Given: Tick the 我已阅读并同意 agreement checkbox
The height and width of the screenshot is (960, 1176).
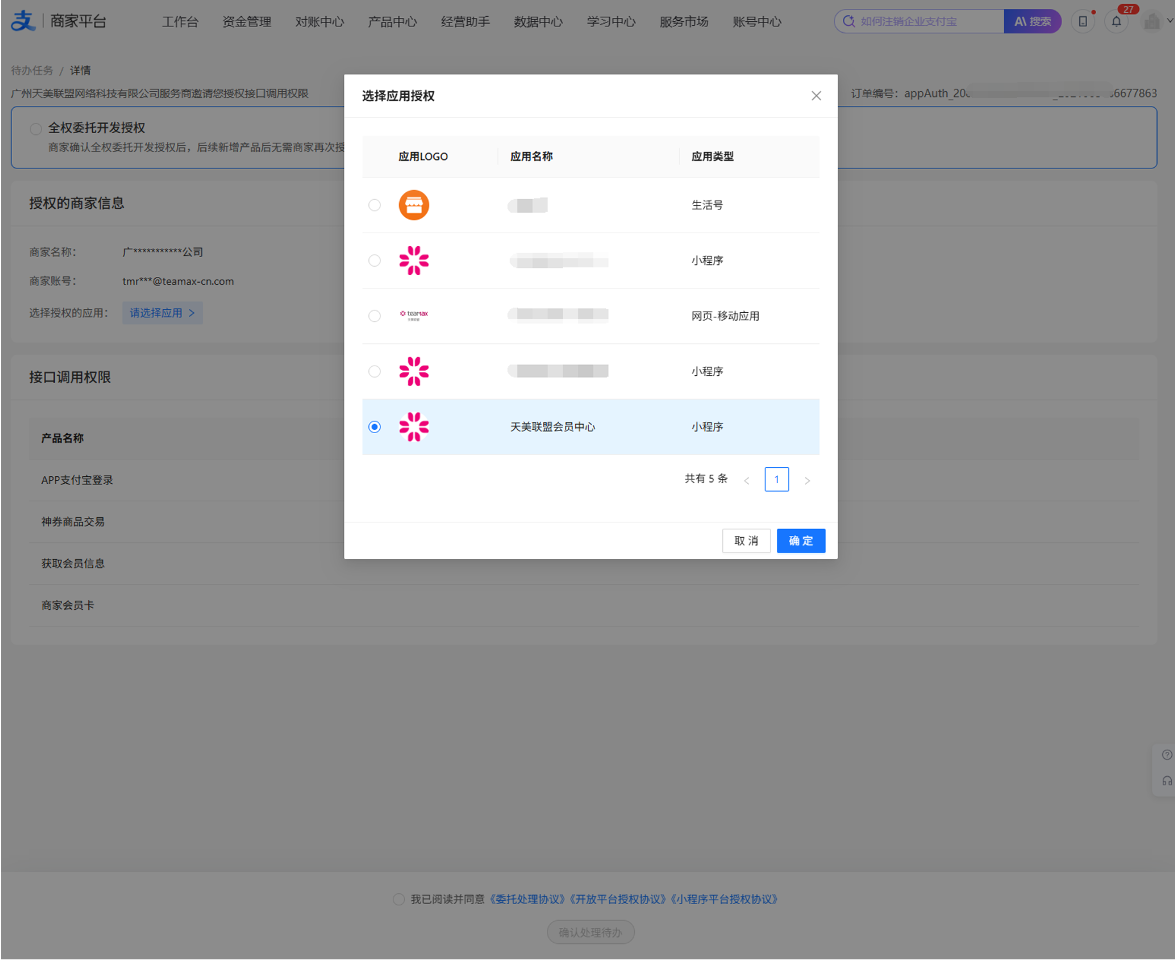Looking at the screenshot, I should coord(399,899).
